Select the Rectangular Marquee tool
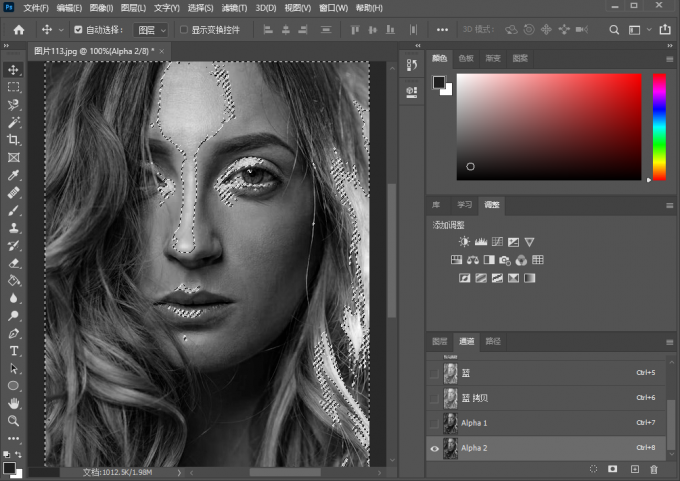The width and height of the screenshot is (680, 481). tap(14, 87)
